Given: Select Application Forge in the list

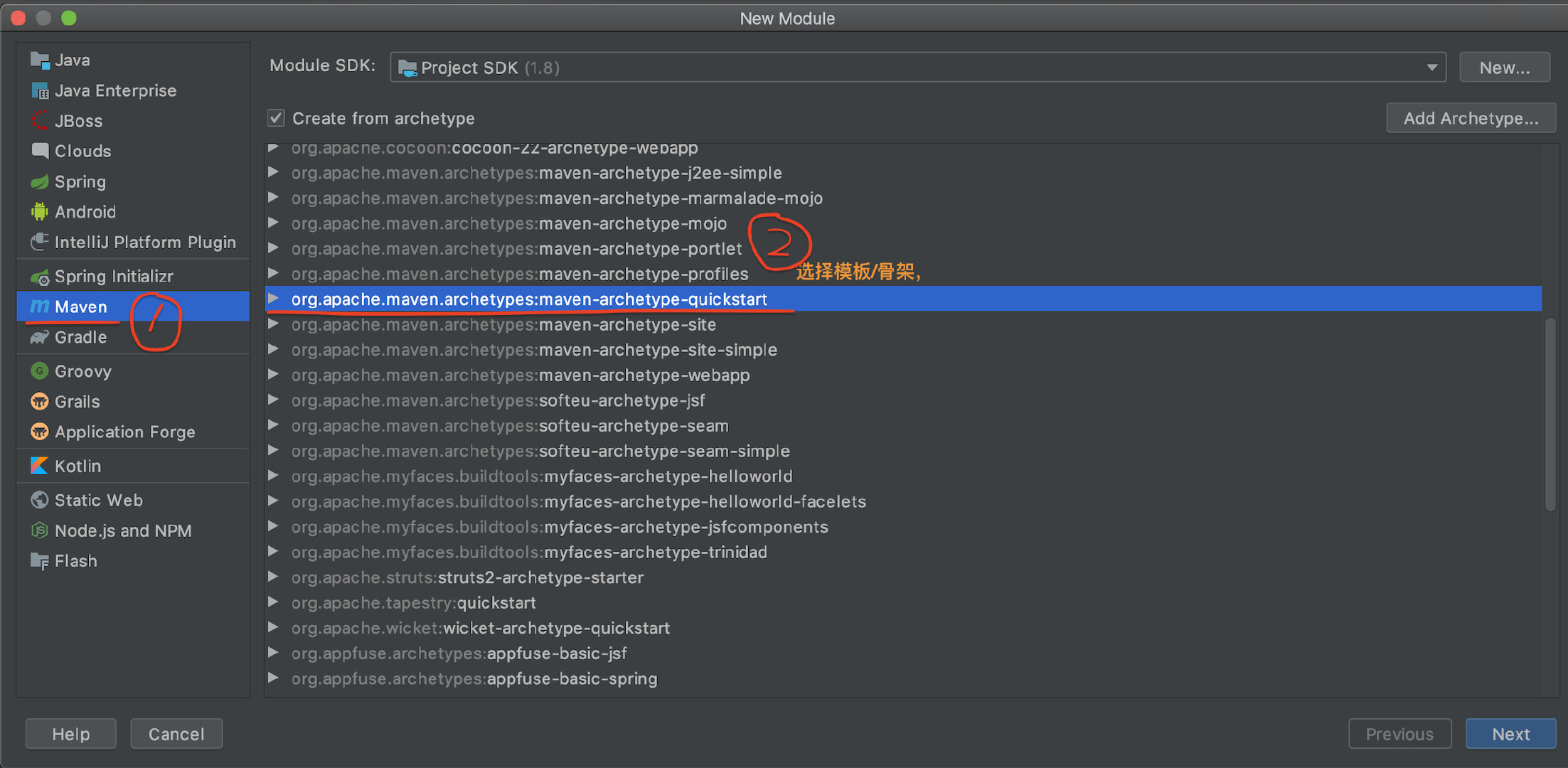Looking at the screenshot, I should (x=124, y=432).
